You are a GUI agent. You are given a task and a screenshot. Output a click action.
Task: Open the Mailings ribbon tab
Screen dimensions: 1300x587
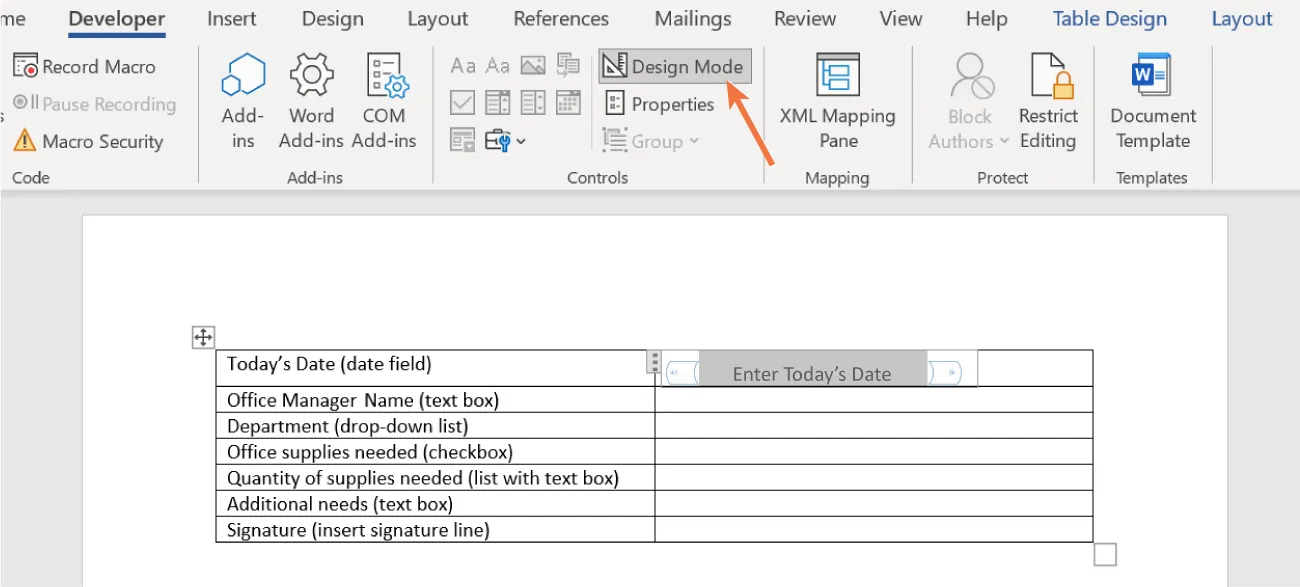(692, 18)
